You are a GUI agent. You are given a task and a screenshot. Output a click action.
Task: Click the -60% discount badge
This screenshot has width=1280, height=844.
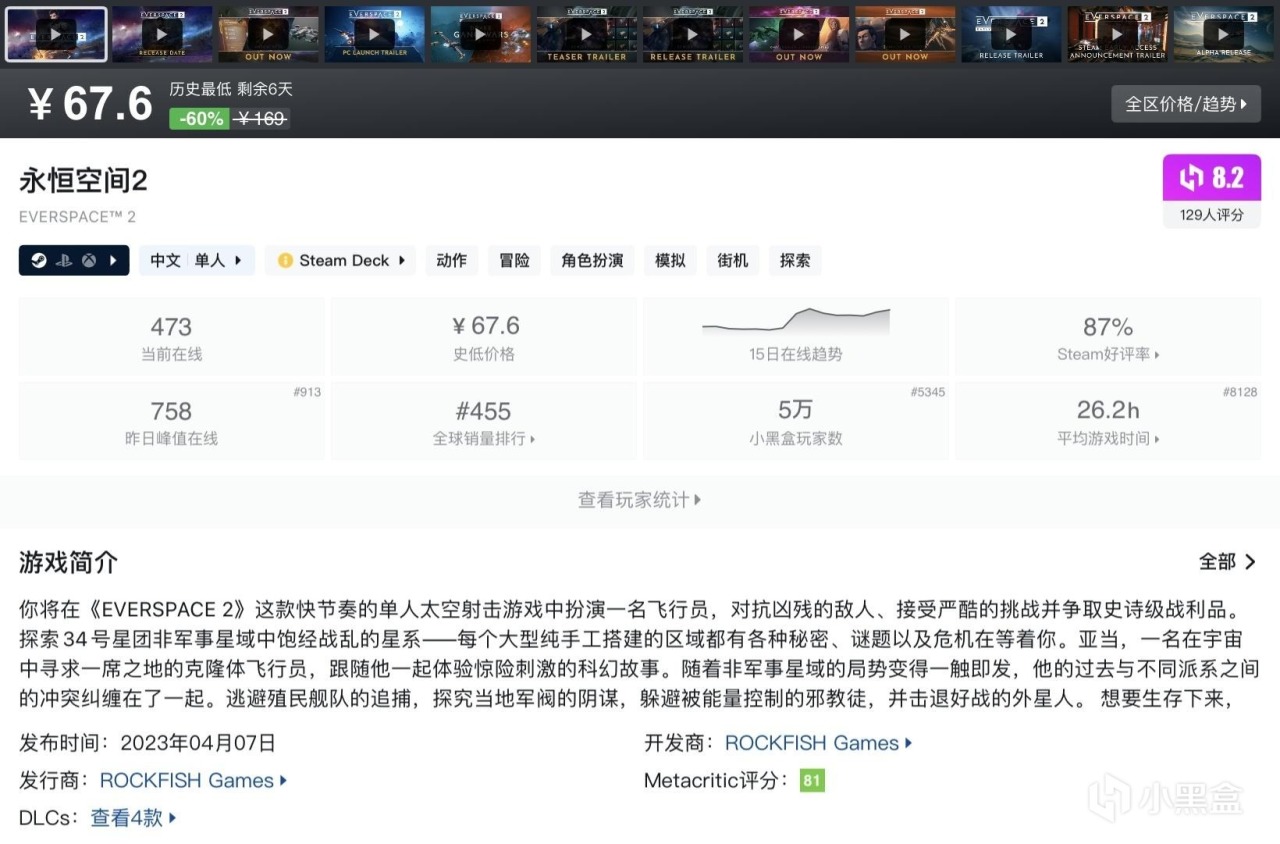[x=200, y=118]
